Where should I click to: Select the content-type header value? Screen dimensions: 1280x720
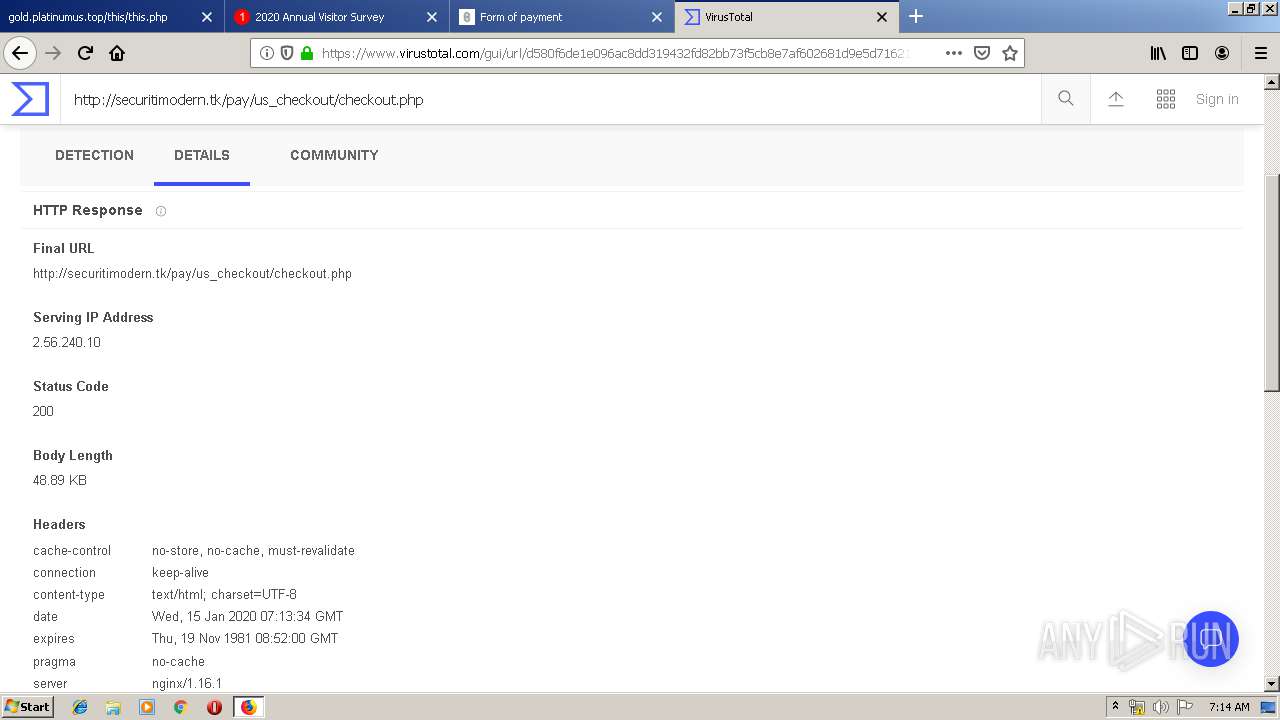[x=224, y=594]
